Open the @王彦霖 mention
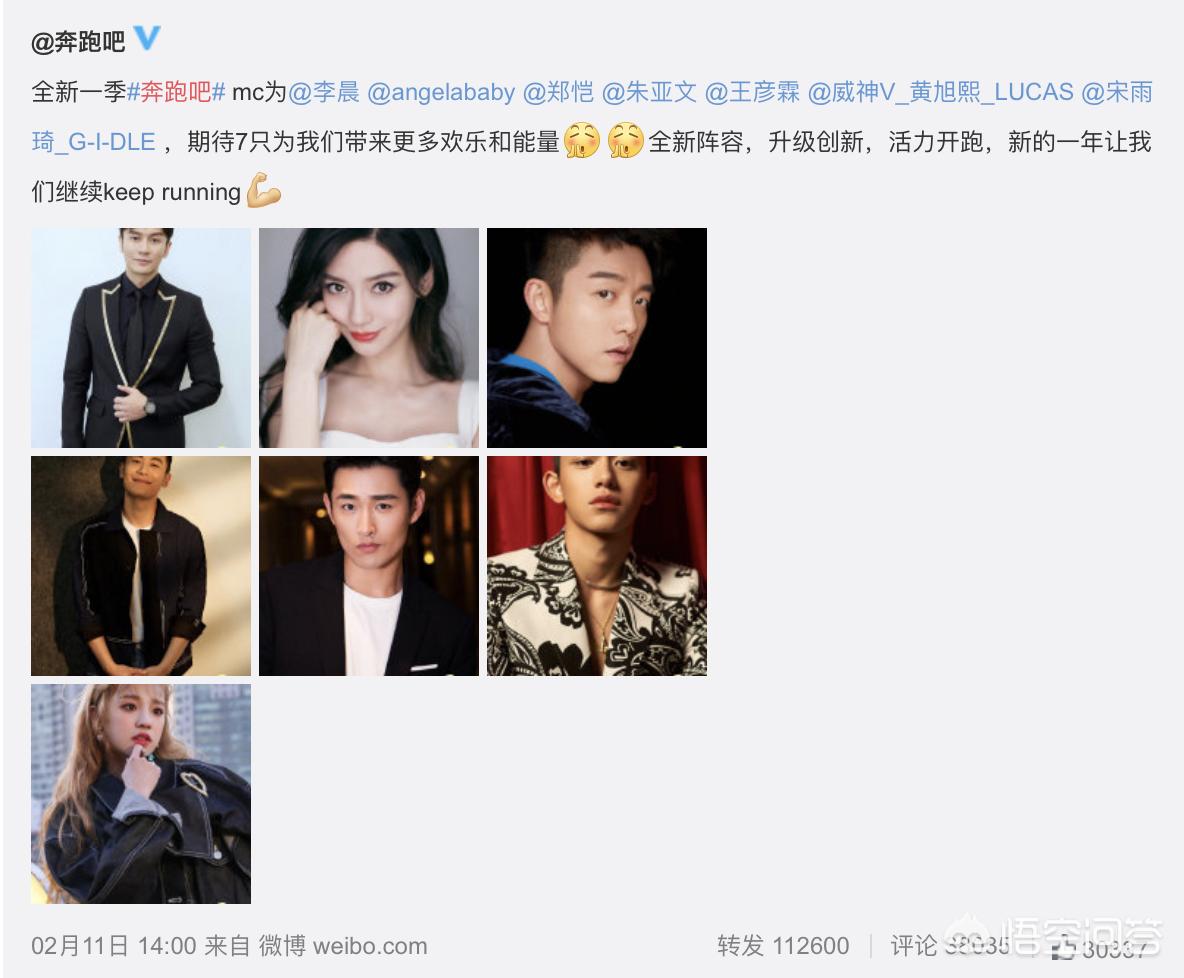This screenshot has width=1184, height=978. coord(752,92)
